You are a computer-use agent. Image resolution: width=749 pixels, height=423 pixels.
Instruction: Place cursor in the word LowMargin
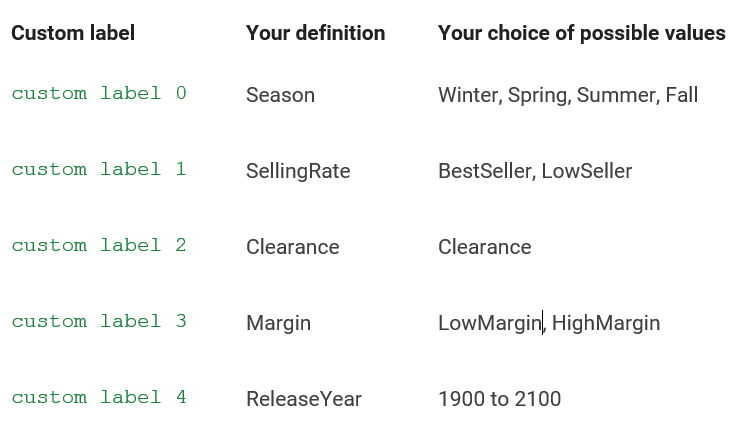pos(490,324)
